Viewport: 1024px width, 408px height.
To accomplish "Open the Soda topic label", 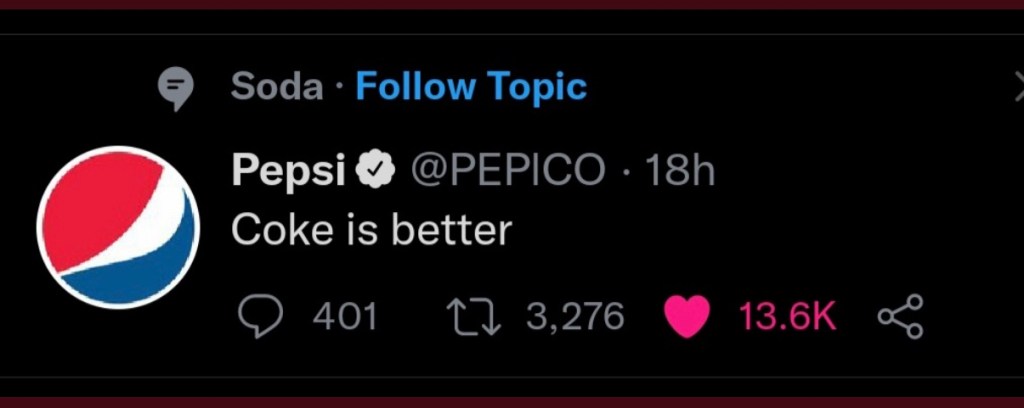I will [277, 87].
